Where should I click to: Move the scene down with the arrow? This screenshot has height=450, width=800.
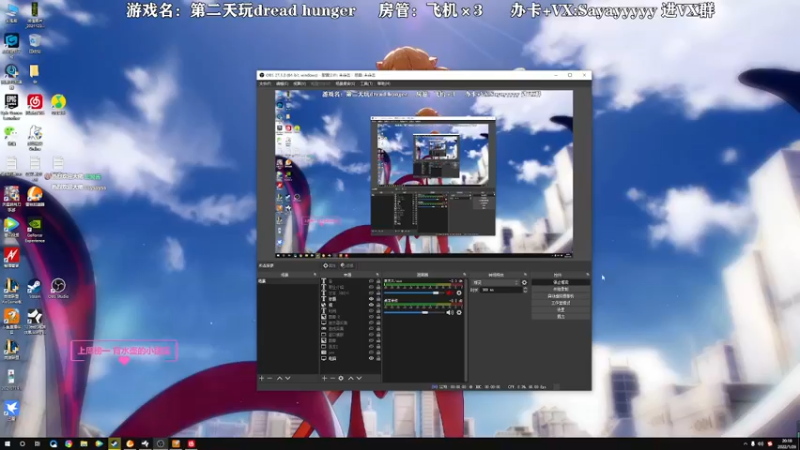point(288,378)
